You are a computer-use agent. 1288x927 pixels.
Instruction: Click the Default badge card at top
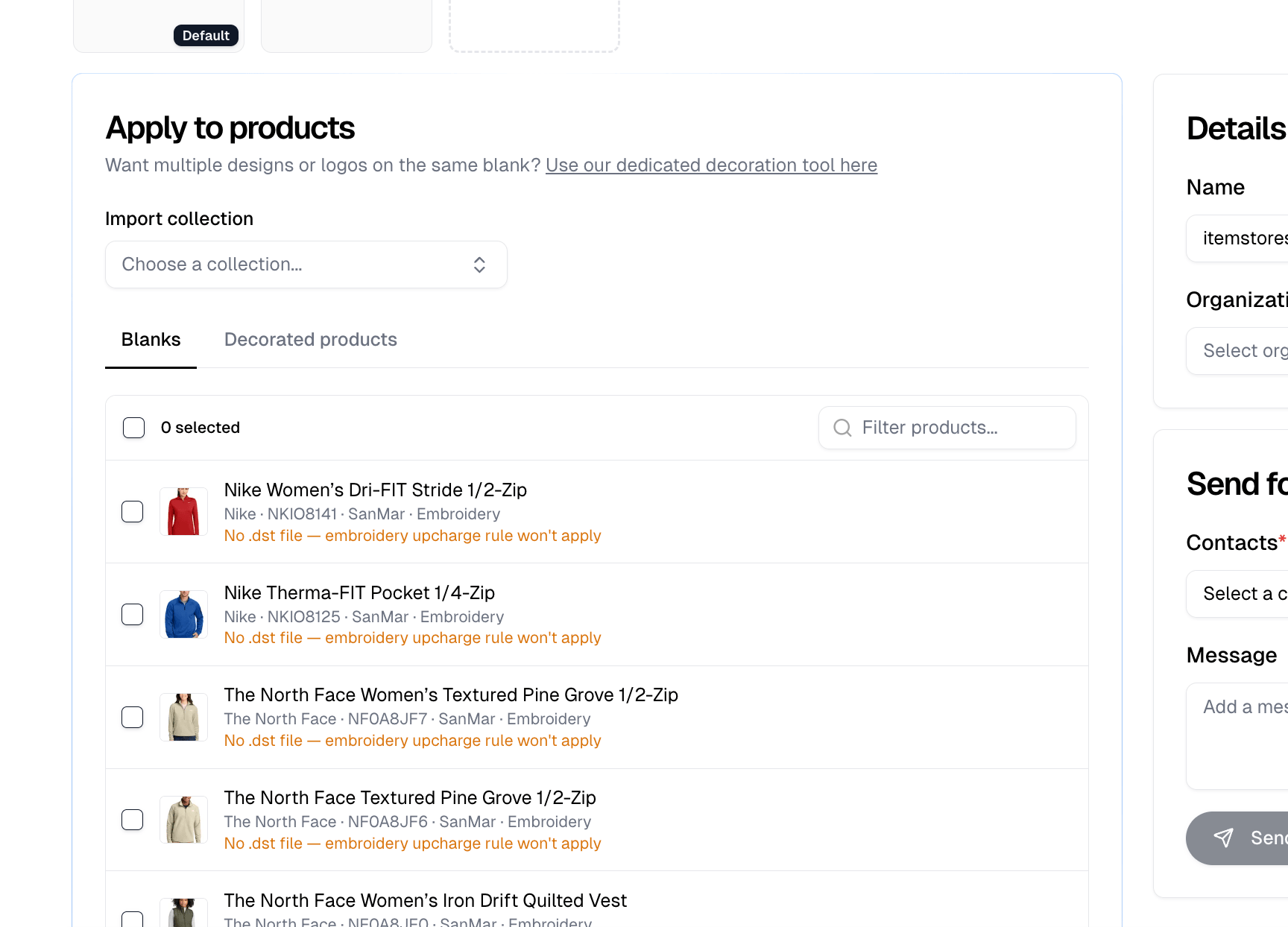[159, 26]
